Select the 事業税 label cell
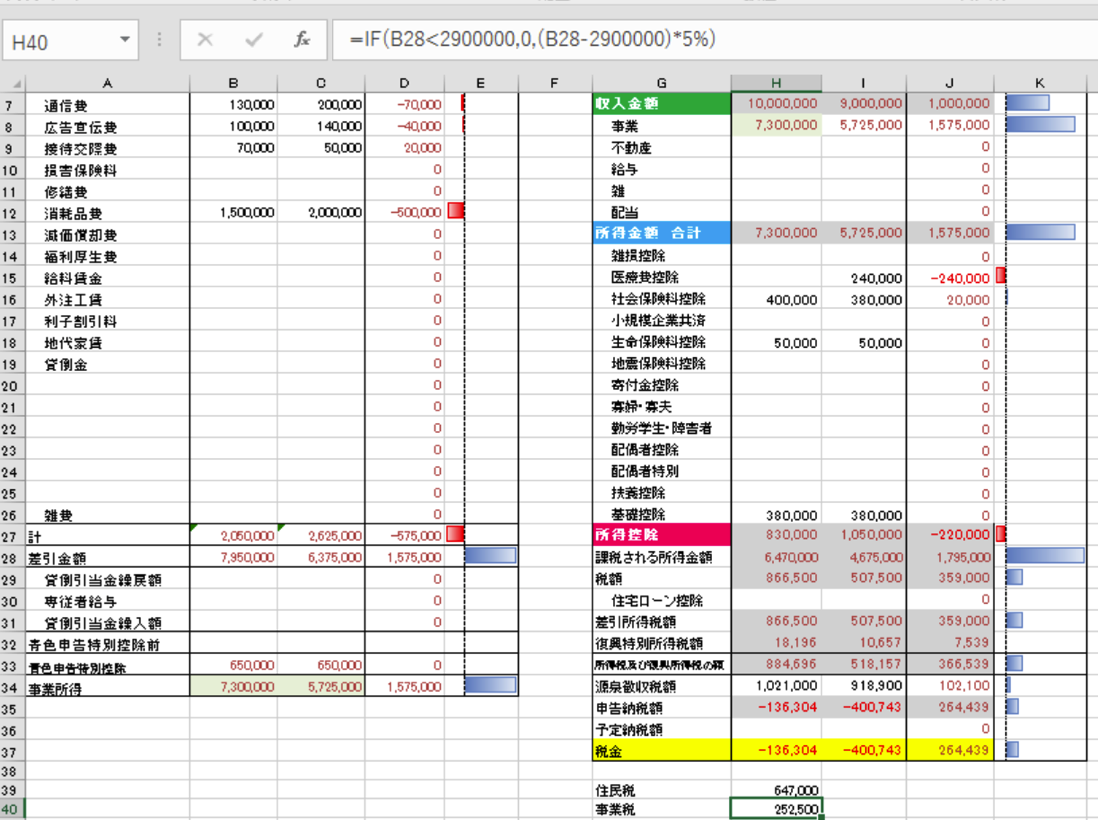This screenshot has height=820, width=1098. (661, 809)
